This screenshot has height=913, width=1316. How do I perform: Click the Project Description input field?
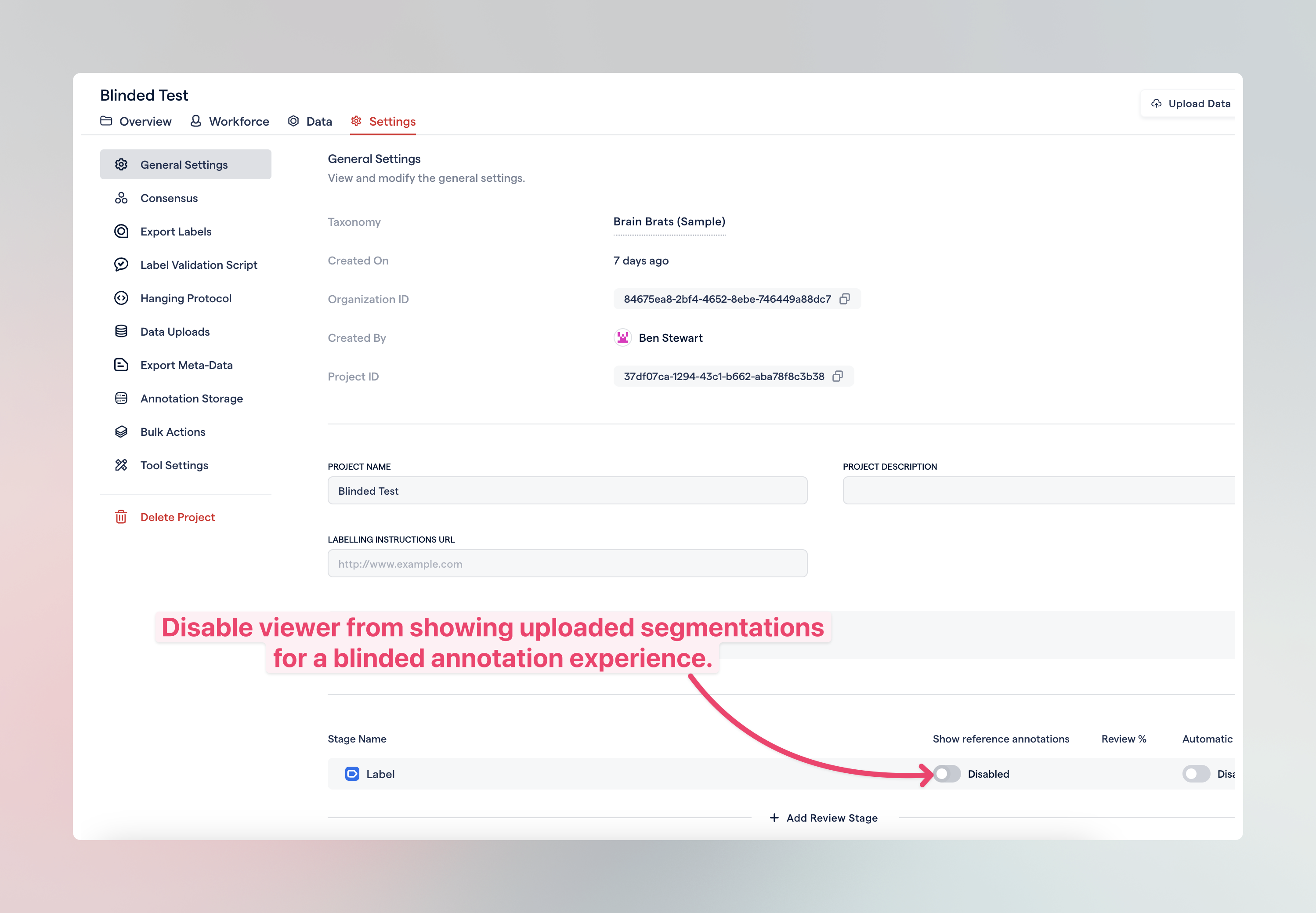coord(1039,491)
